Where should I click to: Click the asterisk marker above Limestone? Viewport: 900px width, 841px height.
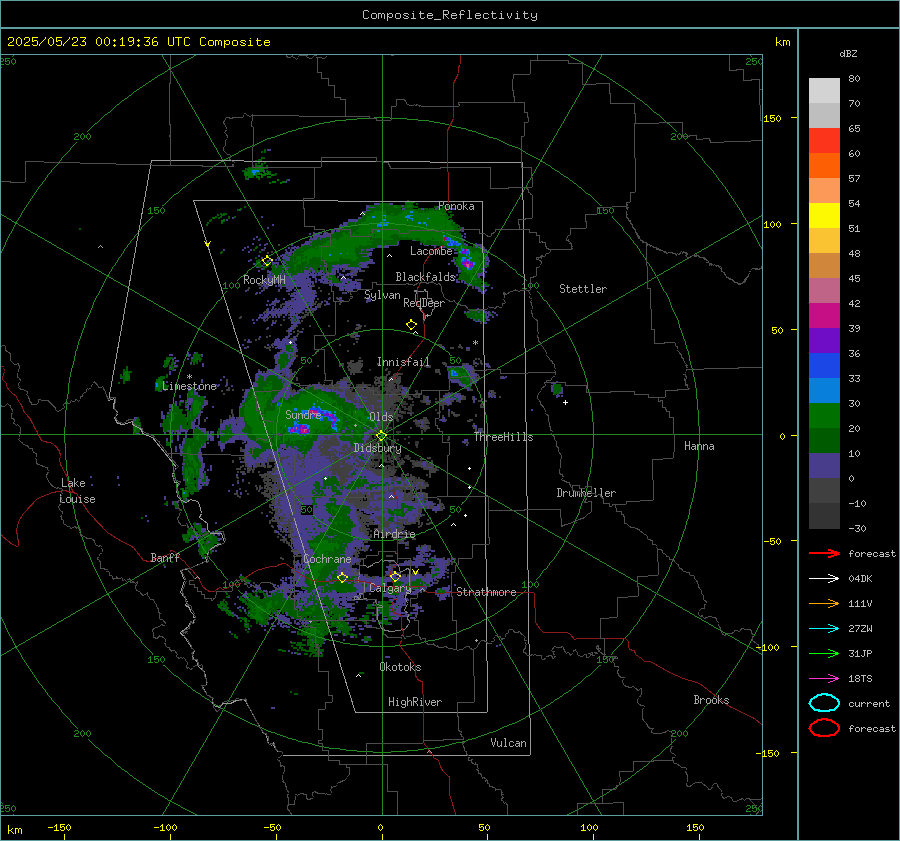click(189, 377)
